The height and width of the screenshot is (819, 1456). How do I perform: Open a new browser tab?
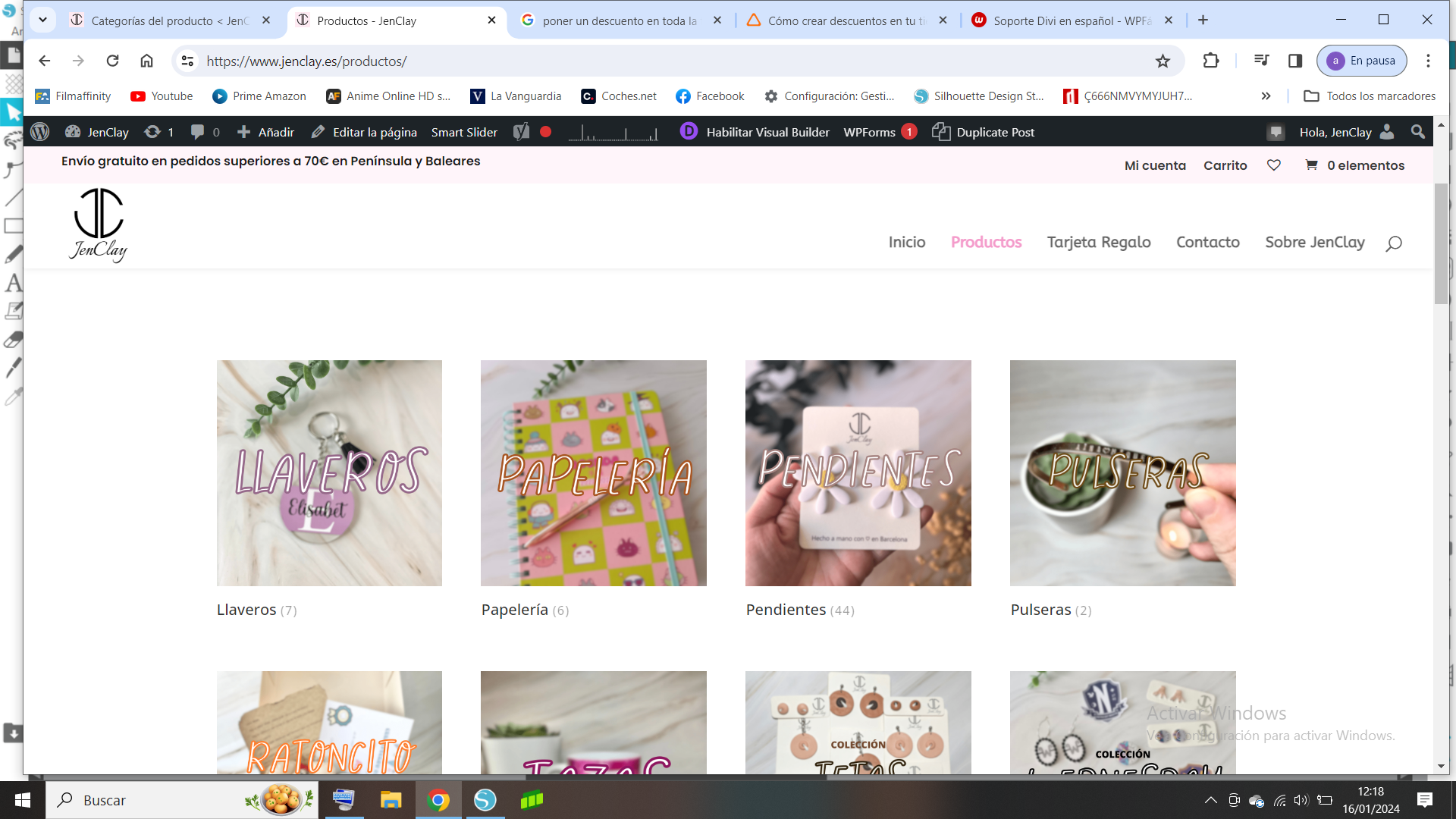(1203, 20)
